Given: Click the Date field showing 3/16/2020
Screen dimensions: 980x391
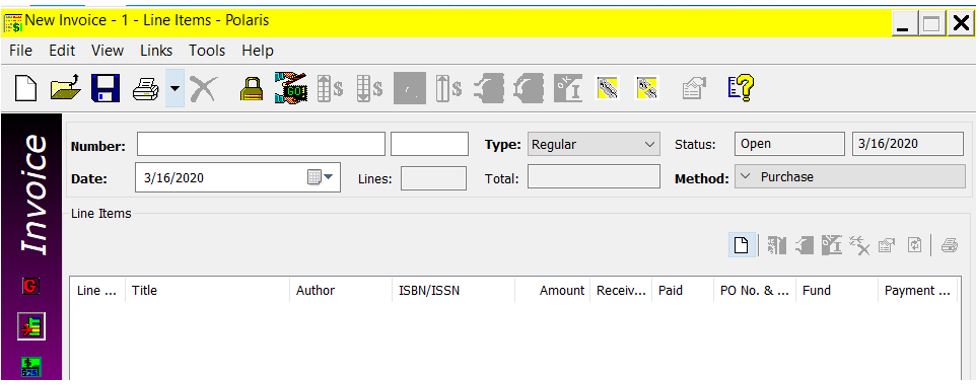Looking at the screenshot, I should click(238, 177).
